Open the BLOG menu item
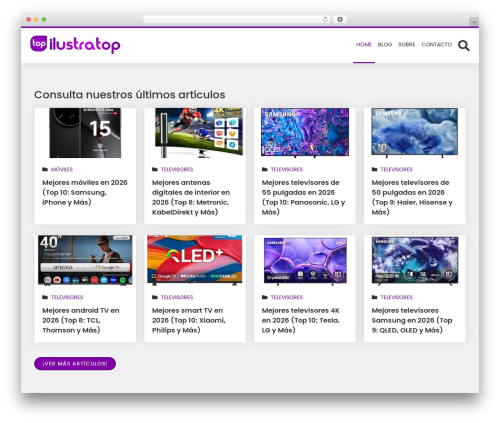This screenshot has height=423, width=500. click(x=385, y=44)
